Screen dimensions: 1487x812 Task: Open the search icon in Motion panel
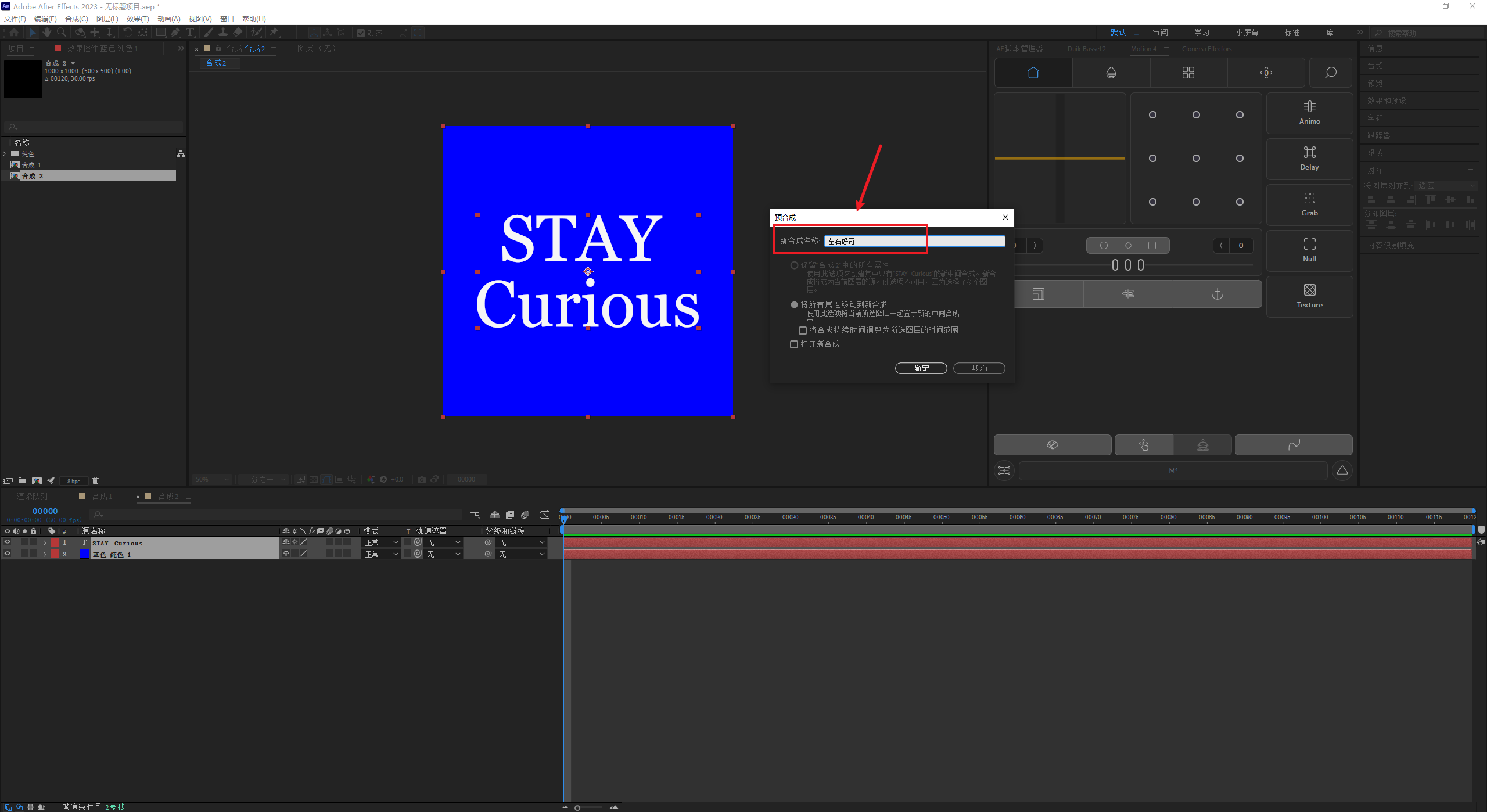1330,73
